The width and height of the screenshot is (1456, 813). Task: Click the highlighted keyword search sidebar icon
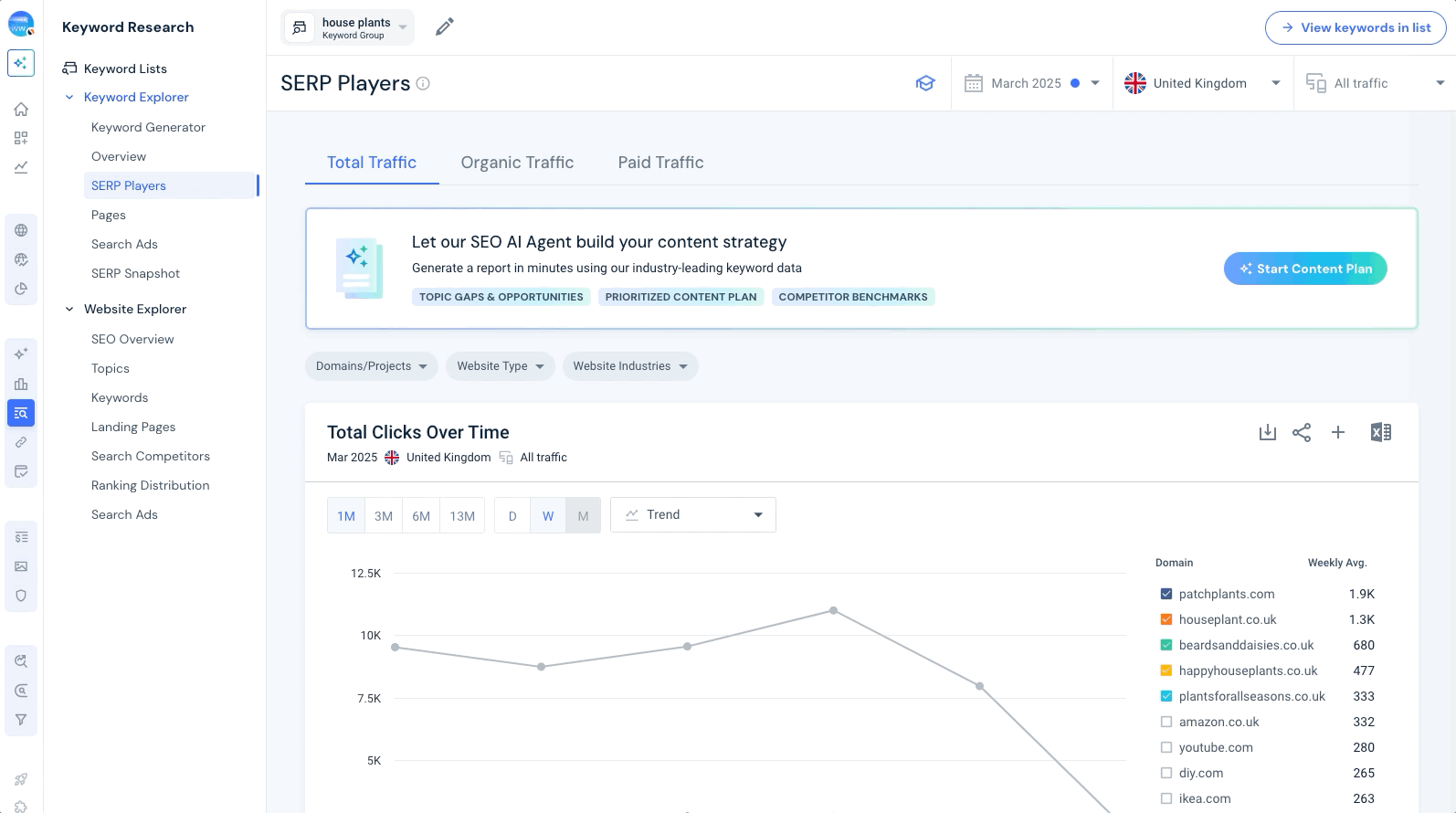(21, 413)
